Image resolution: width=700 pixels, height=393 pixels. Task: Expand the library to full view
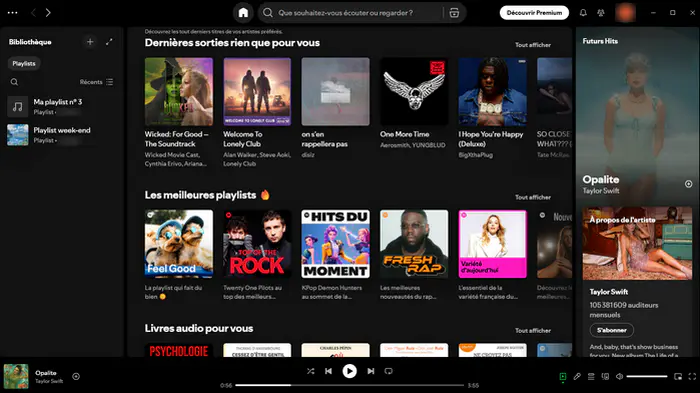109,42
